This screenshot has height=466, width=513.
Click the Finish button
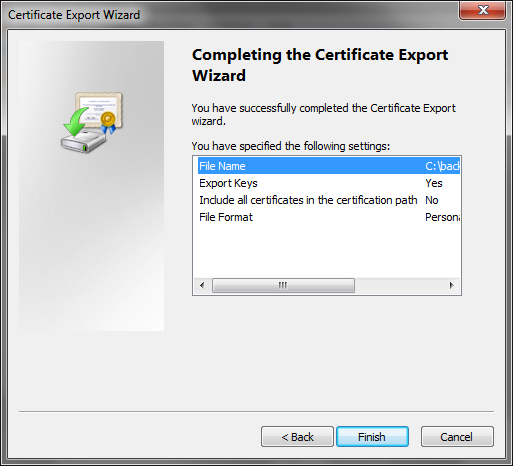[372, 437]
